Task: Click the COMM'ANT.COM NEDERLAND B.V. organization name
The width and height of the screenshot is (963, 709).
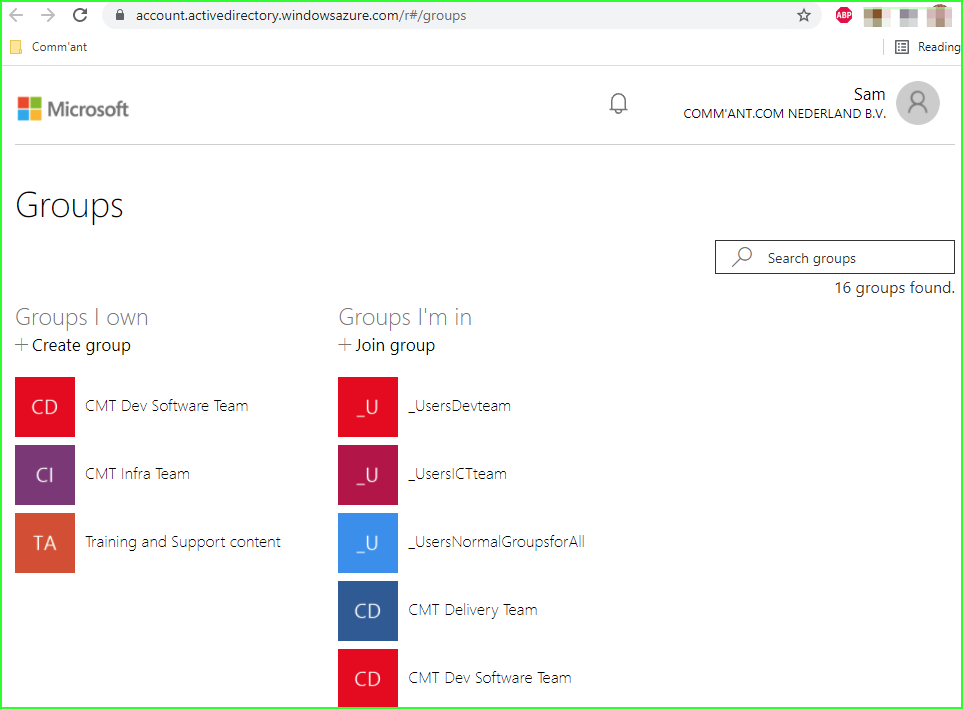Action: (x=784, y=114)
